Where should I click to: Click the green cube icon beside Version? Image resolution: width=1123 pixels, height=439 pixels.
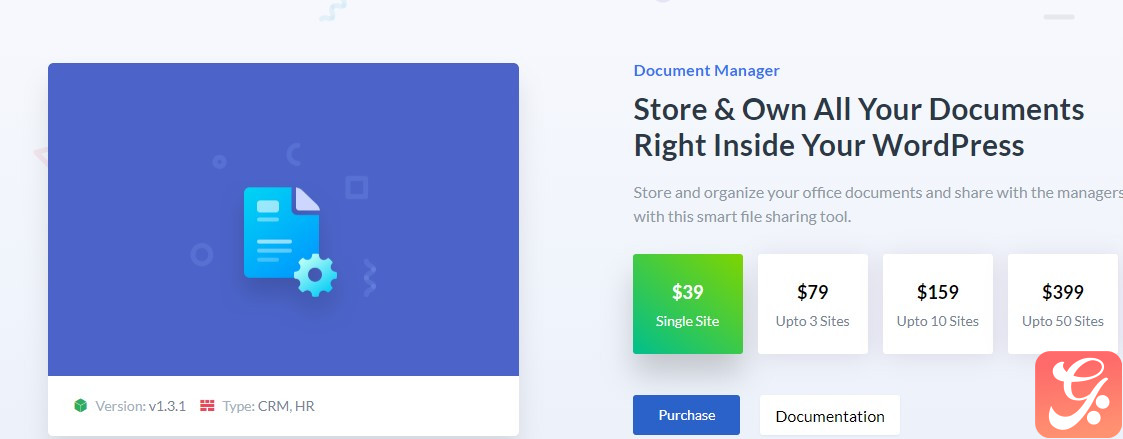click(81, 406)
